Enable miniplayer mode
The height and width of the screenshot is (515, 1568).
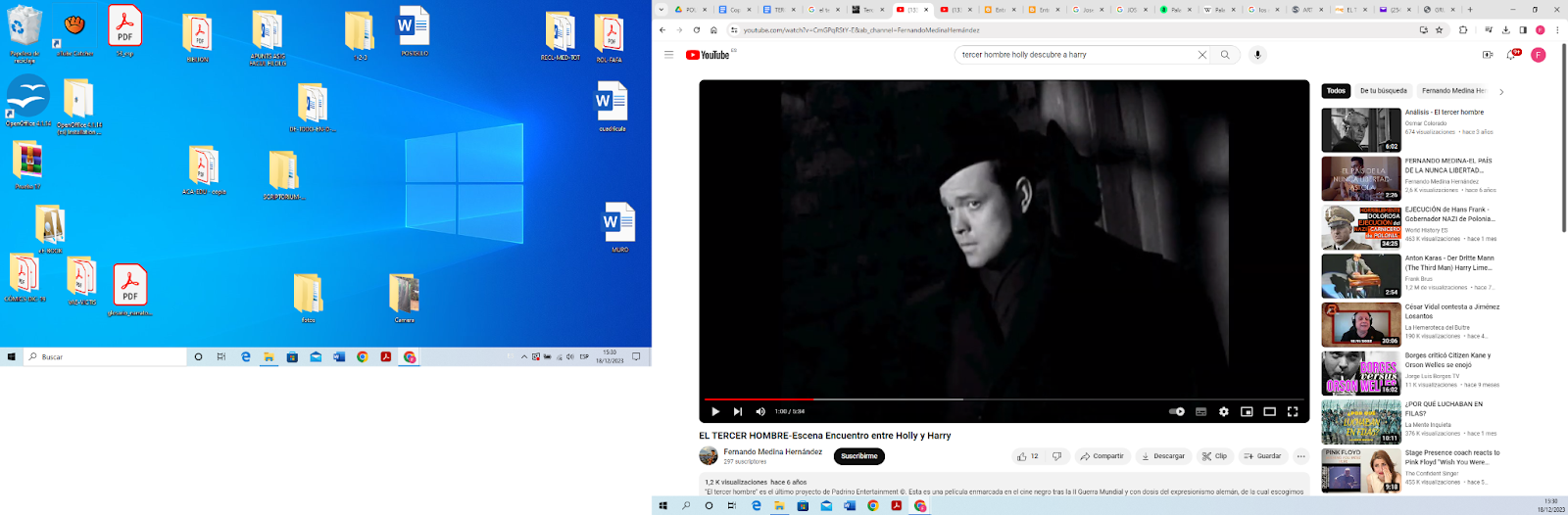click(1247, 412)
